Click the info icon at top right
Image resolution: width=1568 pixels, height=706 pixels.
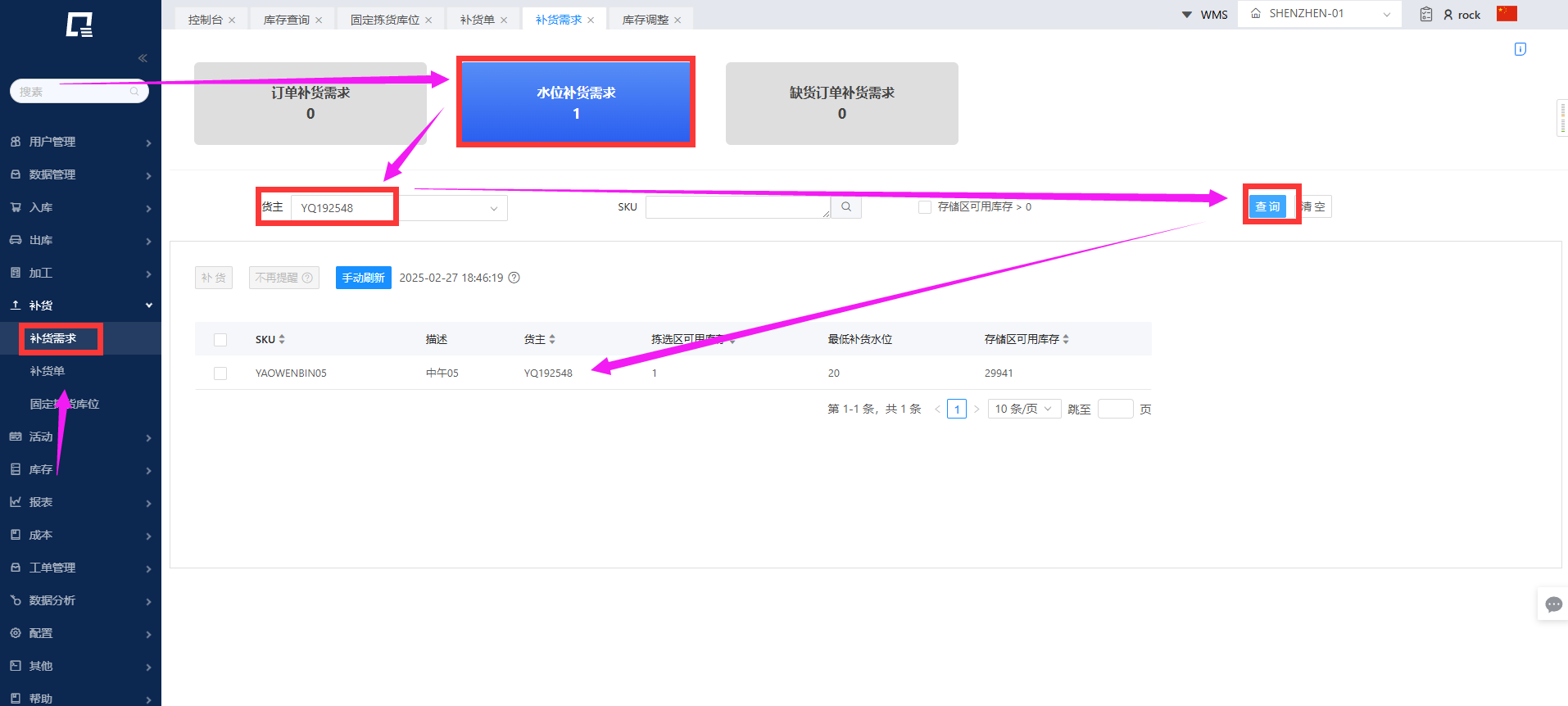(x=1520, y=49)
